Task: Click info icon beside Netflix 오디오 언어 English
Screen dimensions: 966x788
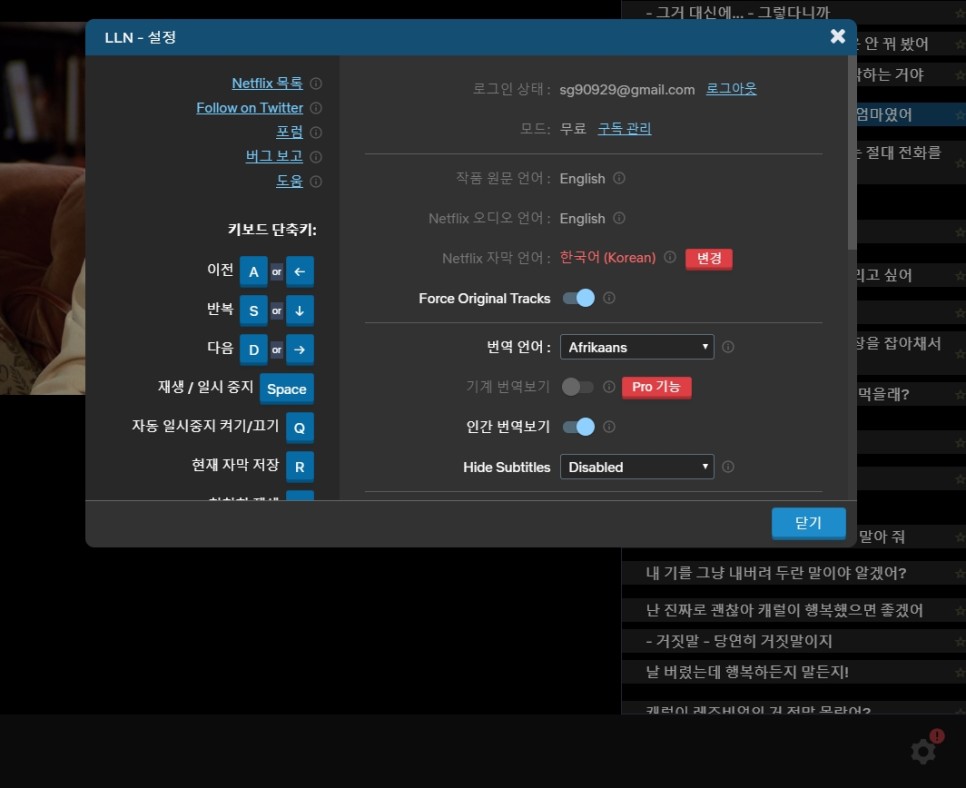Action: (619, 218)
